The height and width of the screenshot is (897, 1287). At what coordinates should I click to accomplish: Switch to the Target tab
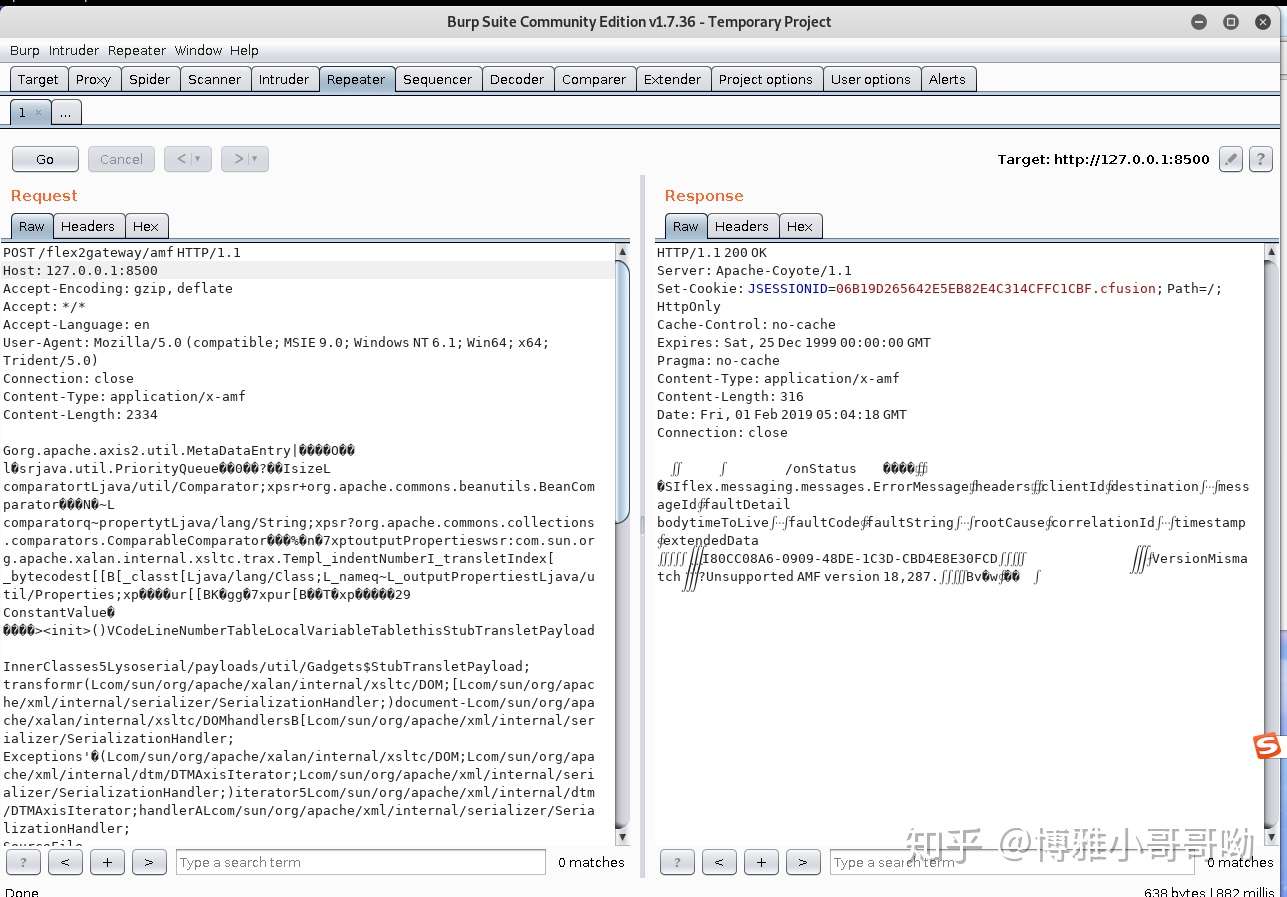coord(38,79)
